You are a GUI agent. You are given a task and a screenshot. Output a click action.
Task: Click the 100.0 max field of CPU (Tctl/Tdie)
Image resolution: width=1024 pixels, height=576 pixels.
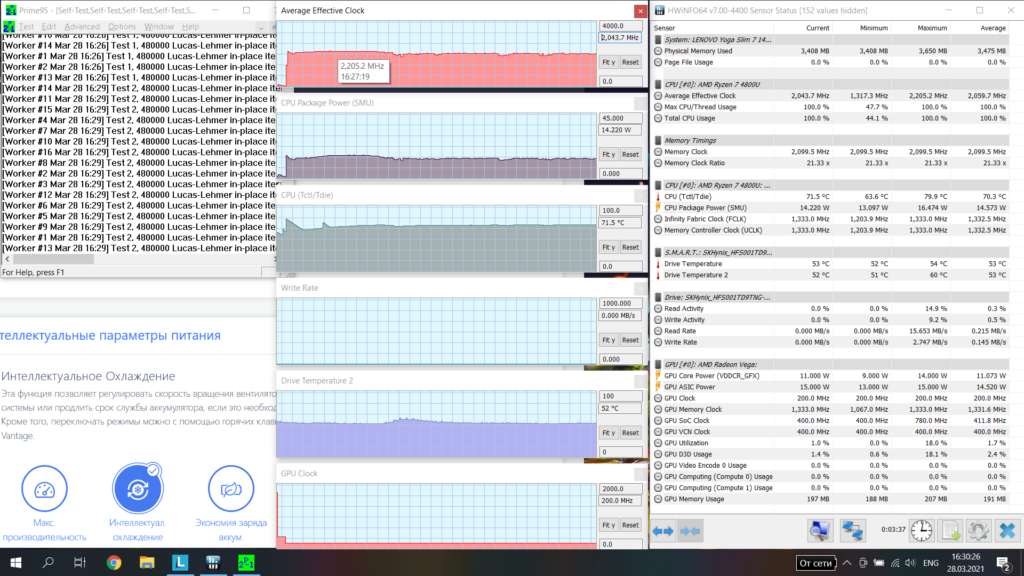coord(620,211)
